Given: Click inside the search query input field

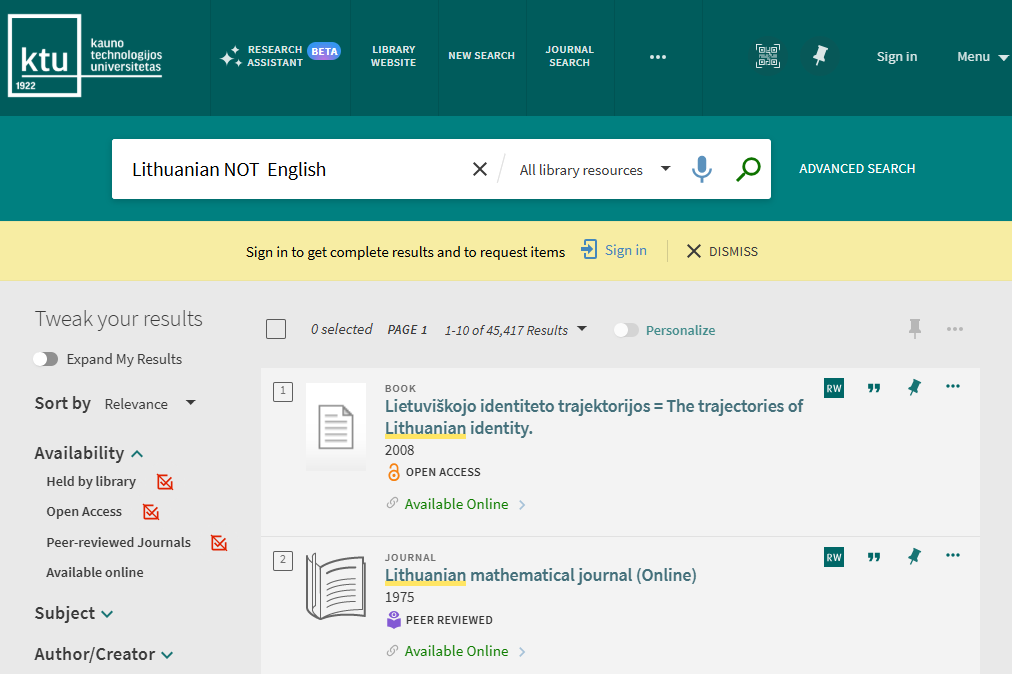Looking at the screenshot, I should tap(290, 170).
